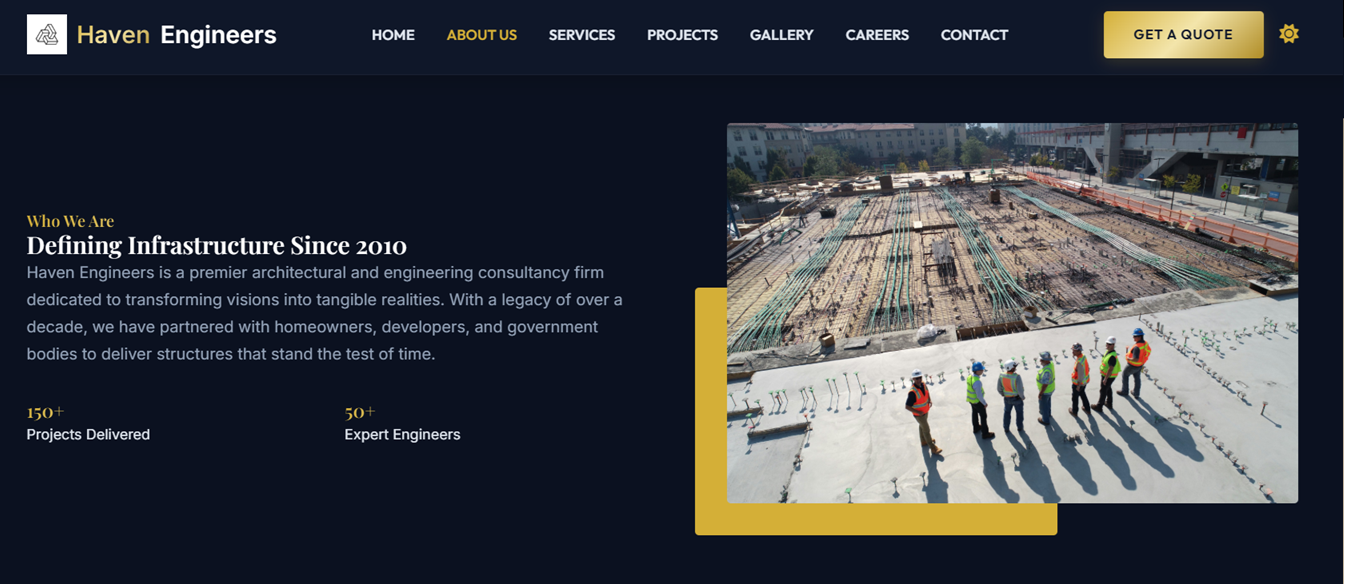1348x584 pixels.
Task: Click the 'Expert Engineers' text label
Action: tap(402, 434)
